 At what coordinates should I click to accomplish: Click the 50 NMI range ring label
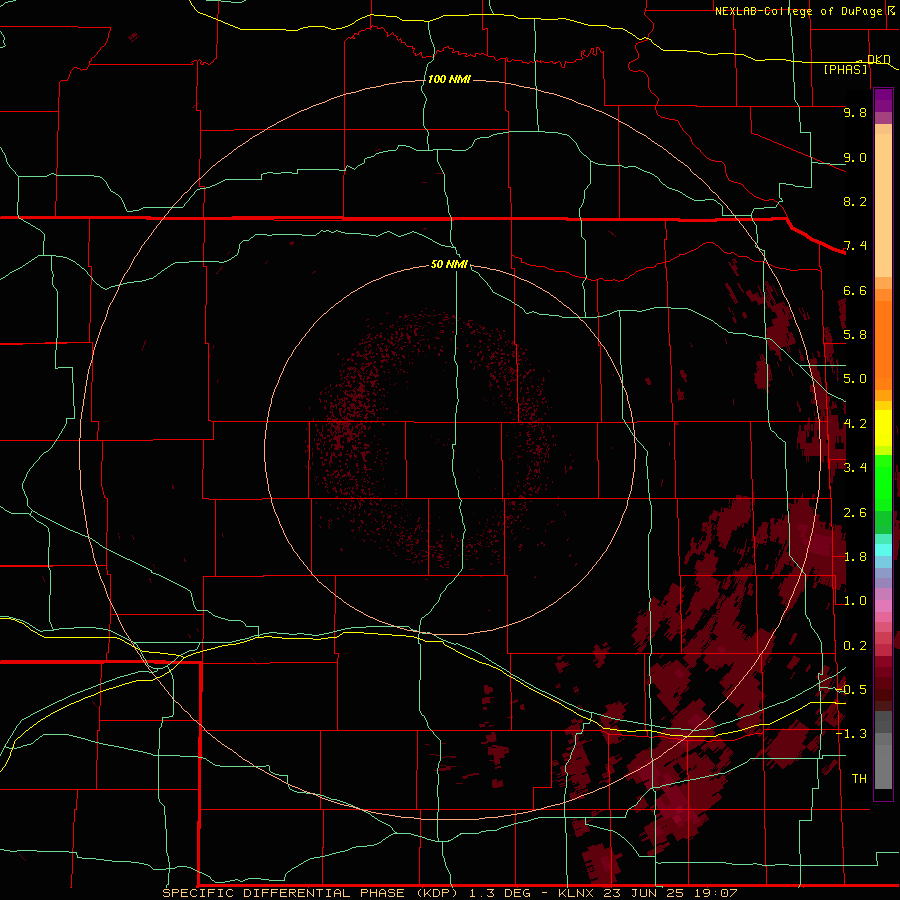[449, 264]
